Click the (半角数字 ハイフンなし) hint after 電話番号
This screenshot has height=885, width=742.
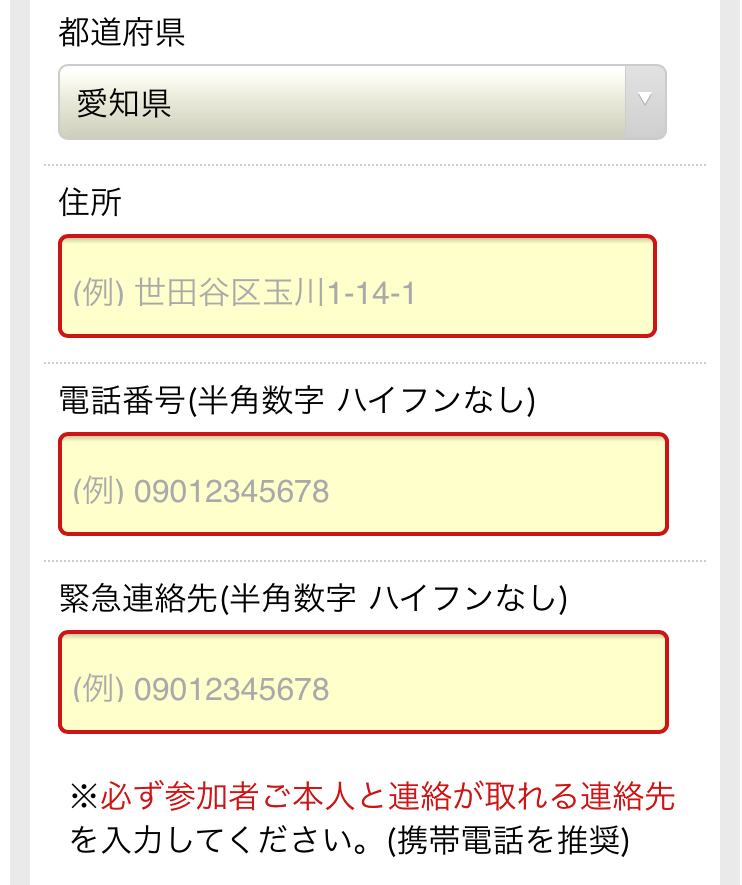361,400
